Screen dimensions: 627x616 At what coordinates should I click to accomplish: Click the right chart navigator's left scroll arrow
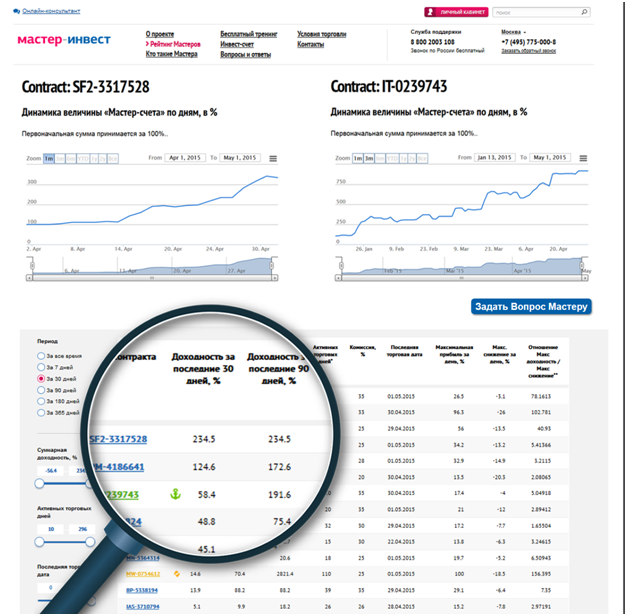point(338,278)
